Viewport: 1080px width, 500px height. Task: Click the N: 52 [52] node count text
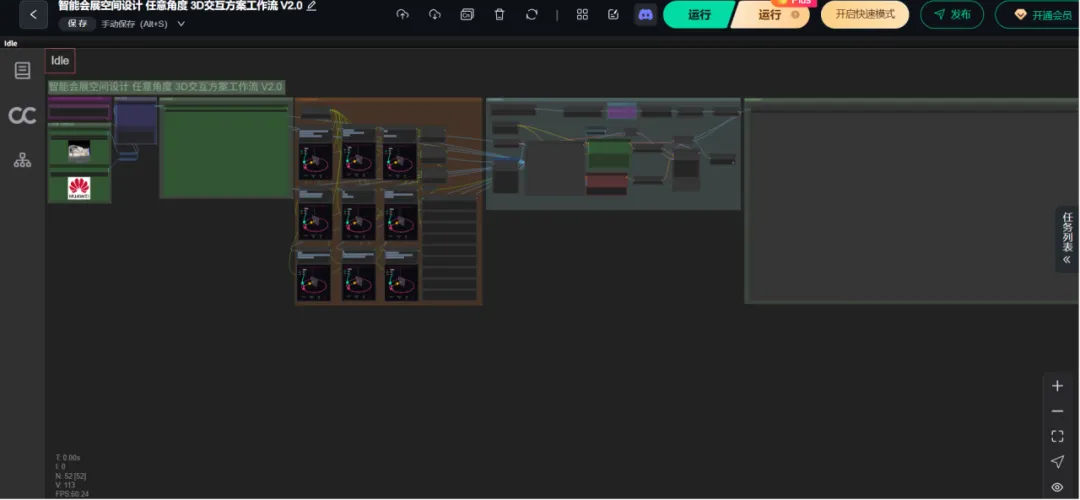(71, 476)
